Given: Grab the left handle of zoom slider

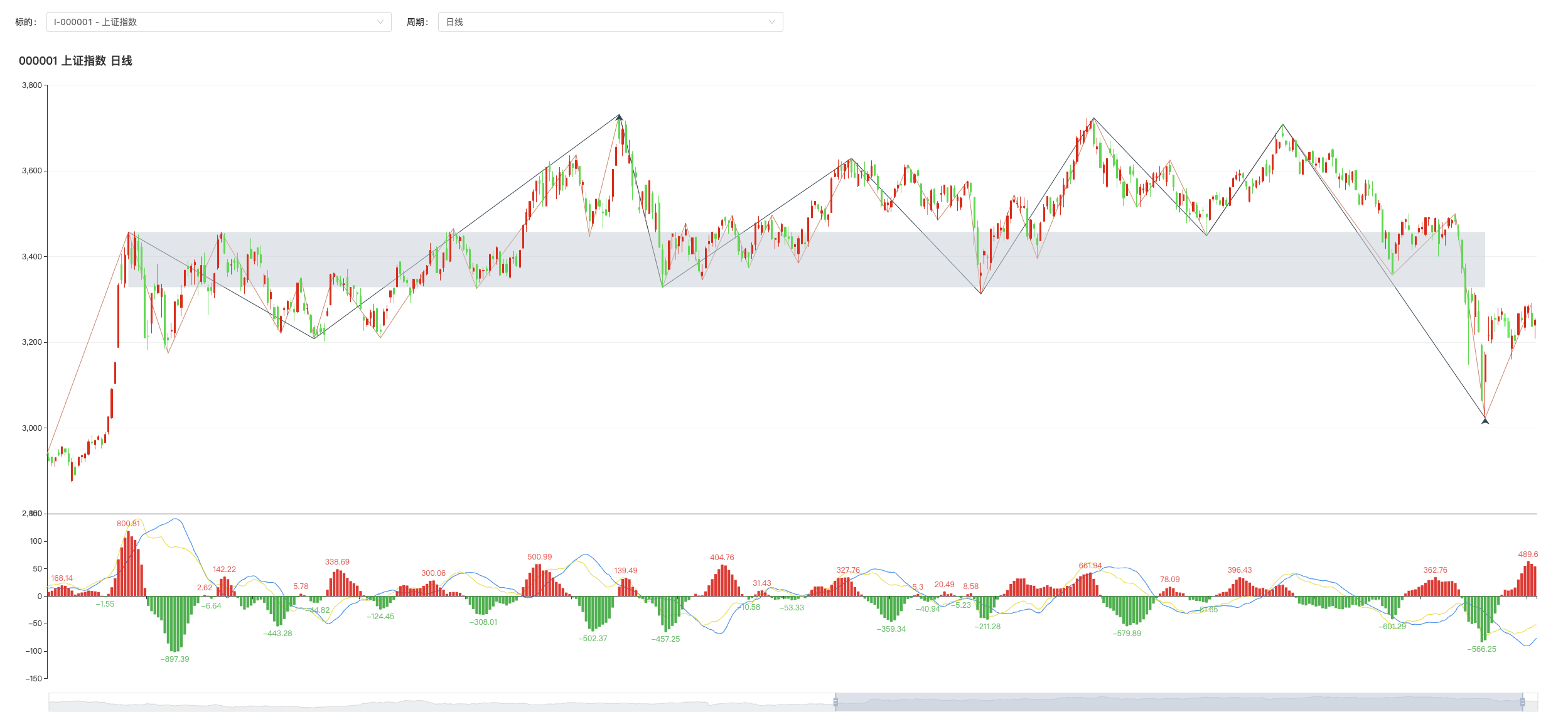Looking at the screenshot, I should coord(835,701).
